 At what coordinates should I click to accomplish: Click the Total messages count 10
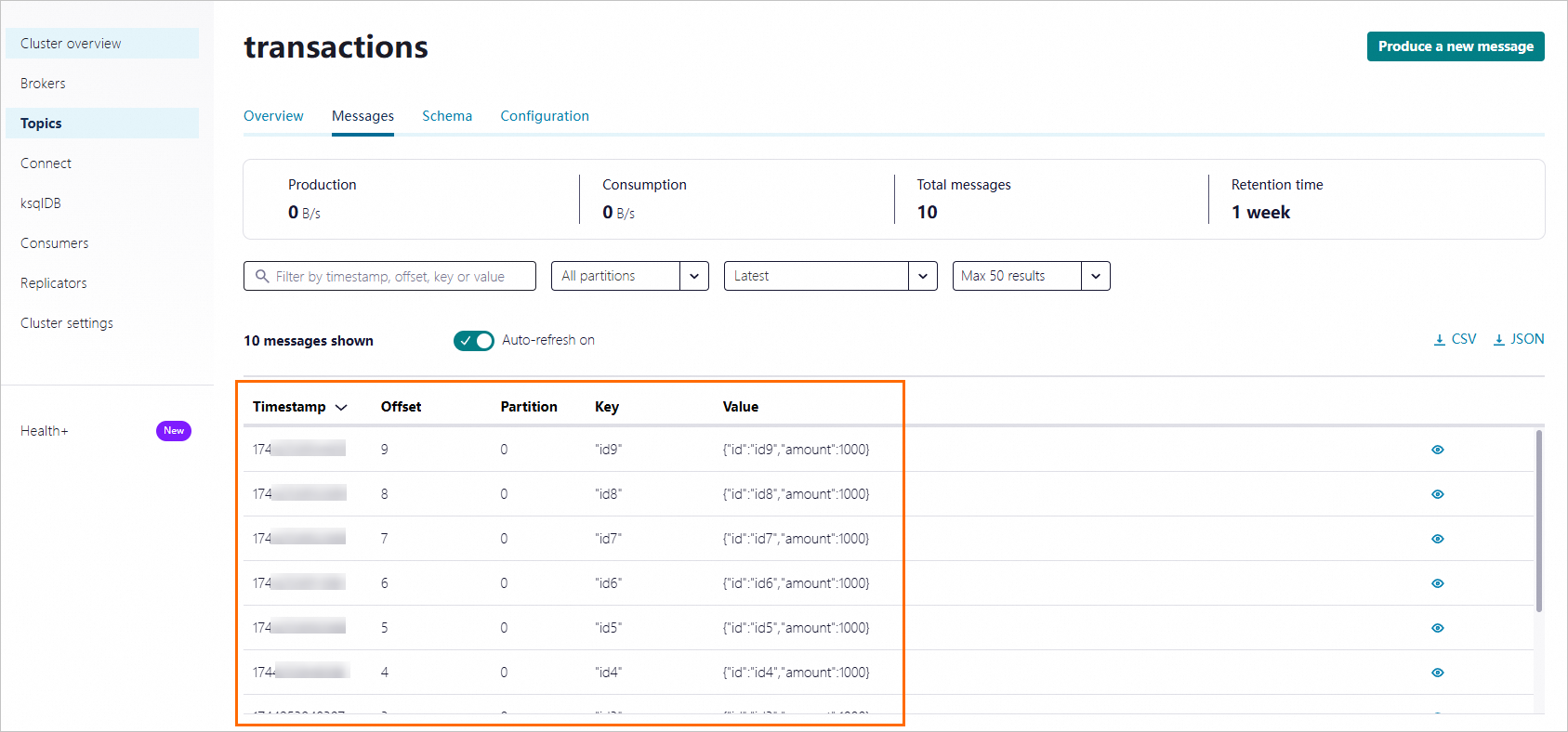(927, 213)
